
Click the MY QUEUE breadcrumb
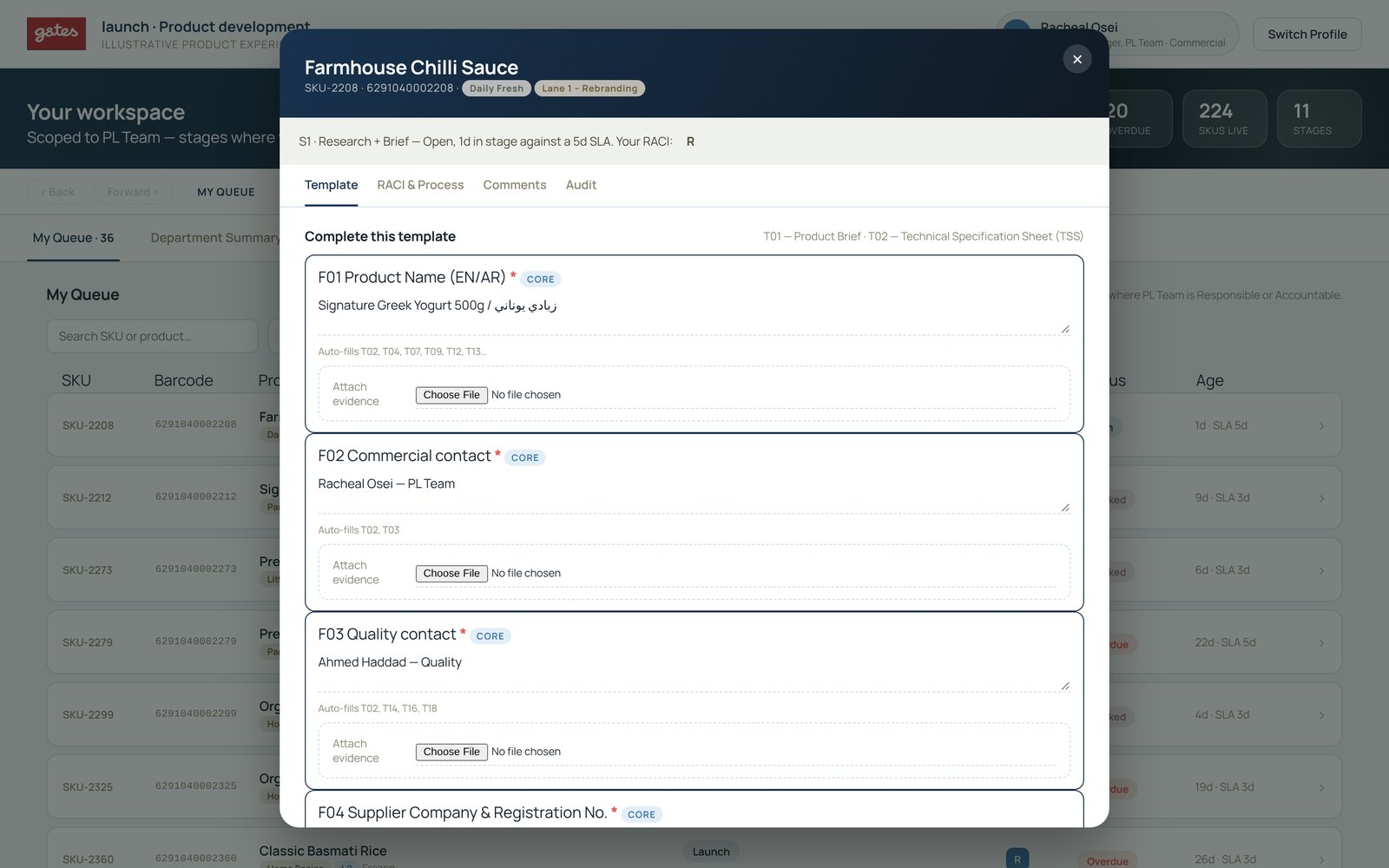[x=226, y=192]
